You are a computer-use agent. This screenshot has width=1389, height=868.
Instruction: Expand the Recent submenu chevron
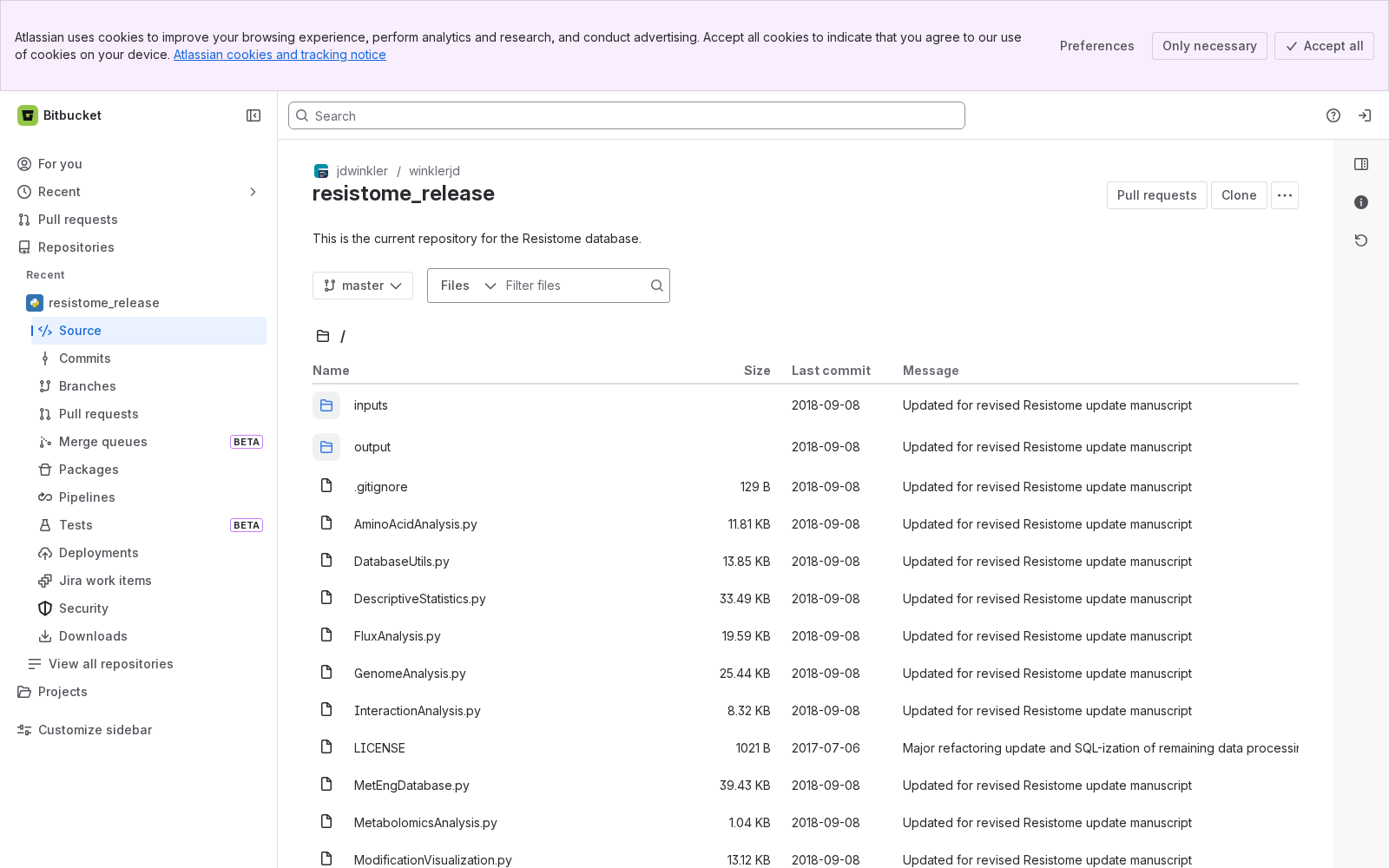click(253, 192)
